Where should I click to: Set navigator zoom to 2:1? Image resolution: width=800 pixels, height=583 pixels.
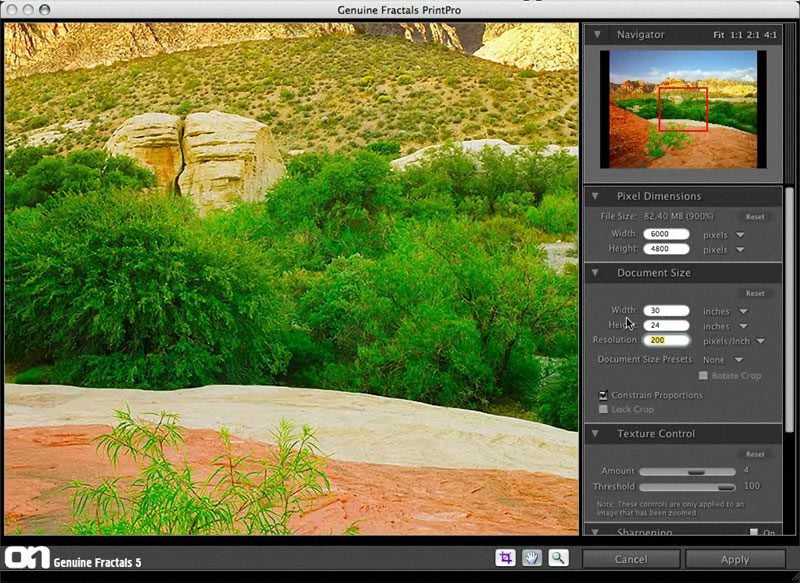pyautogui.click(x=753, y=35)
